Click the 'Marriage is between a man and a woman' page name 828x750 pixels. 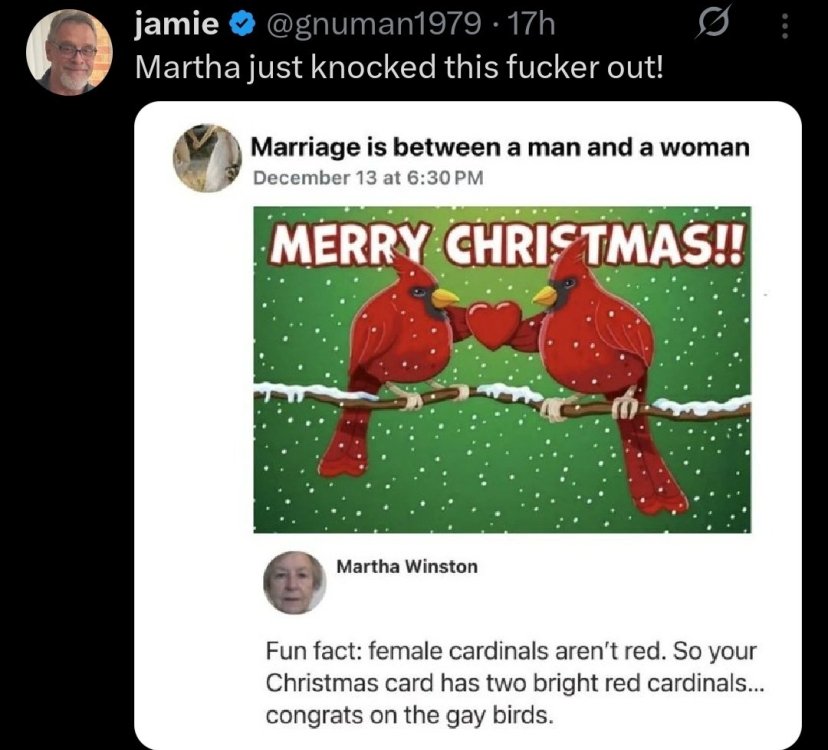499,148
